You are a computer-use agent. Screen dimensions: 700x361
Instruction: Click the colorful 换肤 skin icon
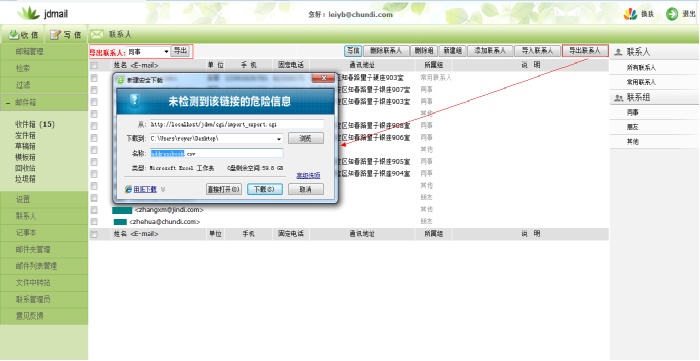pos(630,14)
